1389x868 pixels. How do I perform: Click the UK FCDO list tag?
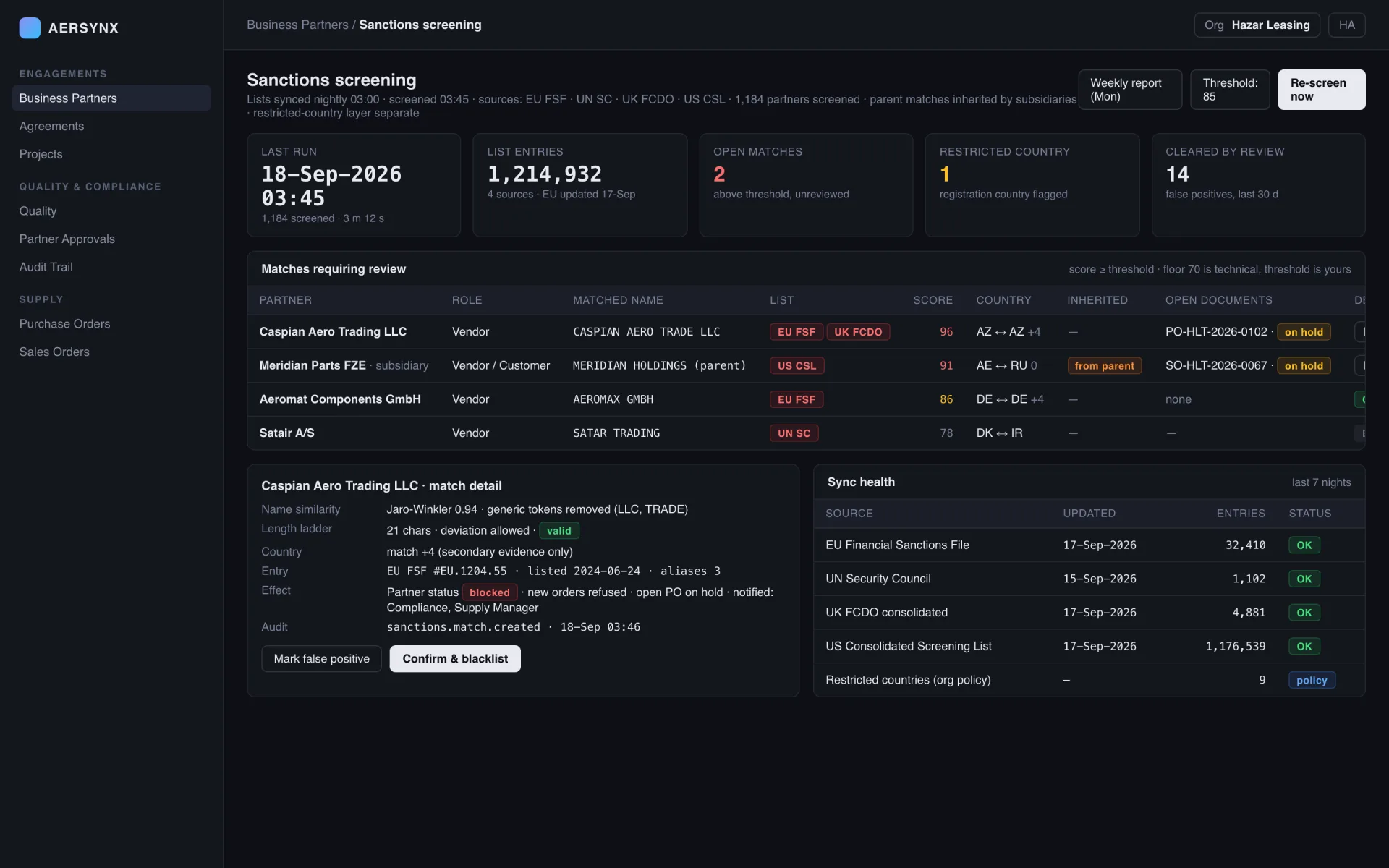858,332
